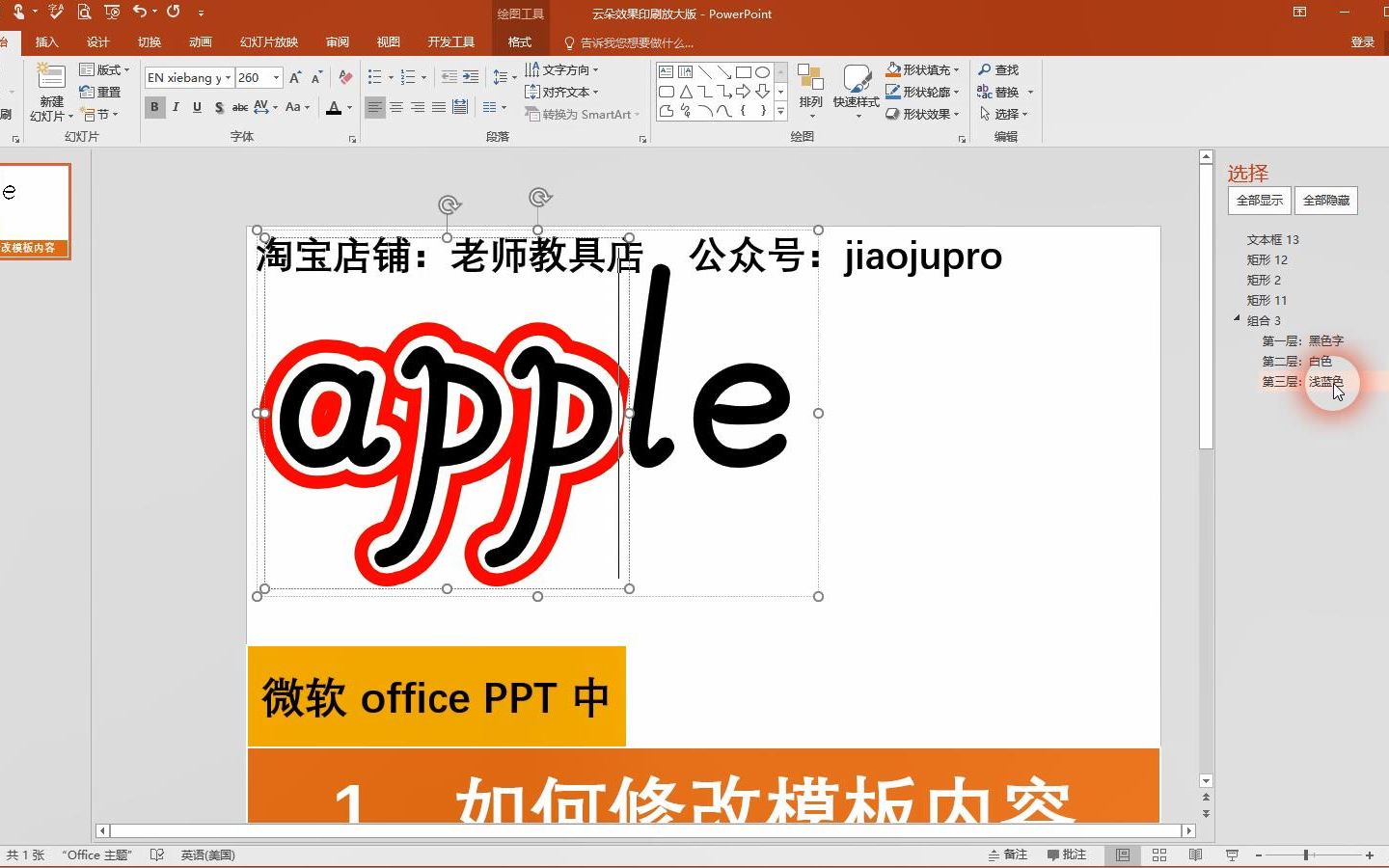Click 全部隐藏 button in selection pane
The height and width of the screenshot is (868, 1389).
1326,201
